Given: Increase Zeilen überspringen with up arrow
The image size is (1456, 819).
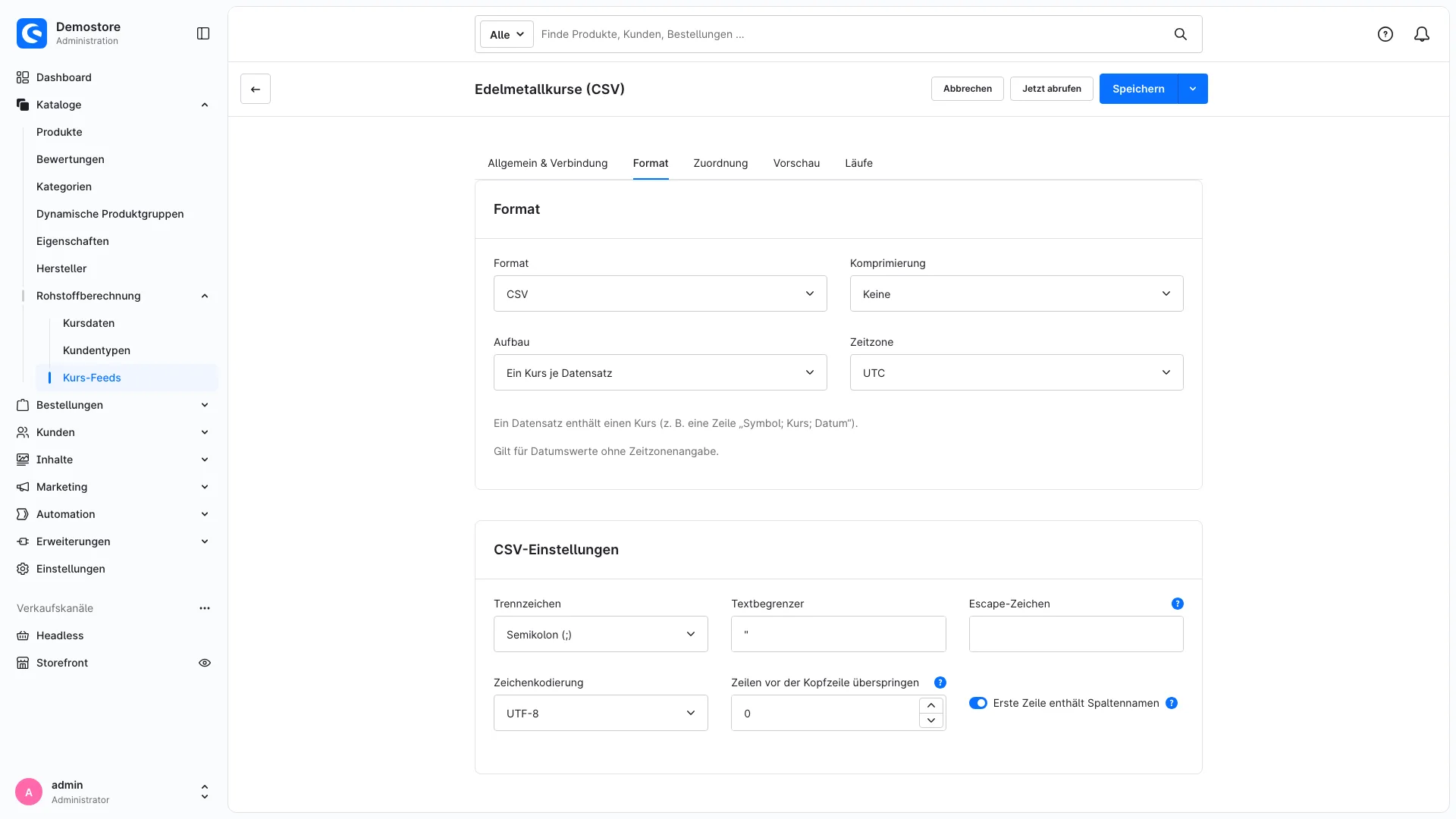Looking at the screenshot, I should pos(931,705).
